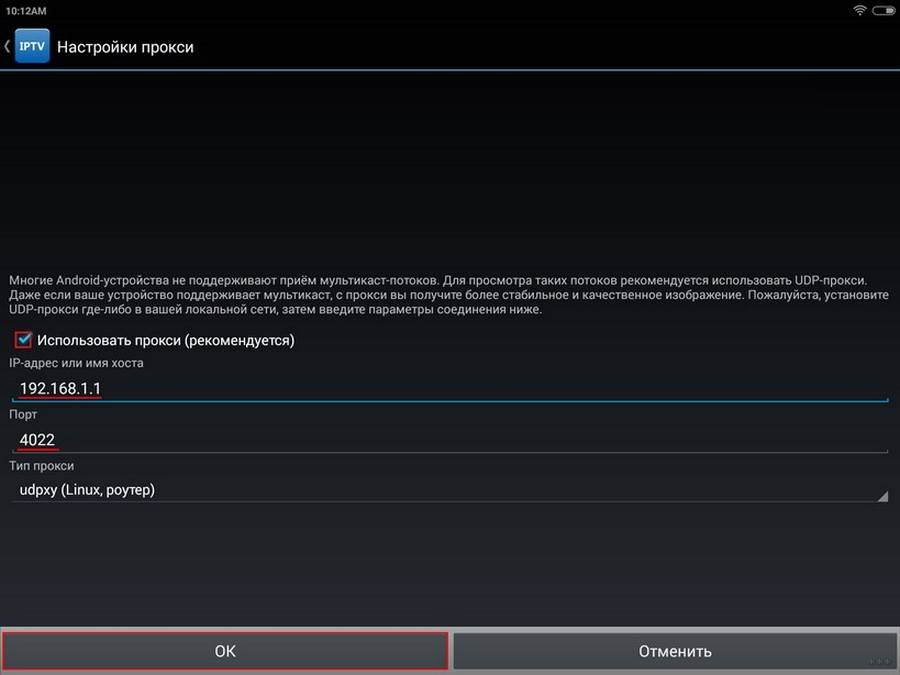Select the 'Тип прокси' label
Screen dimensions: 900x675
41,466
